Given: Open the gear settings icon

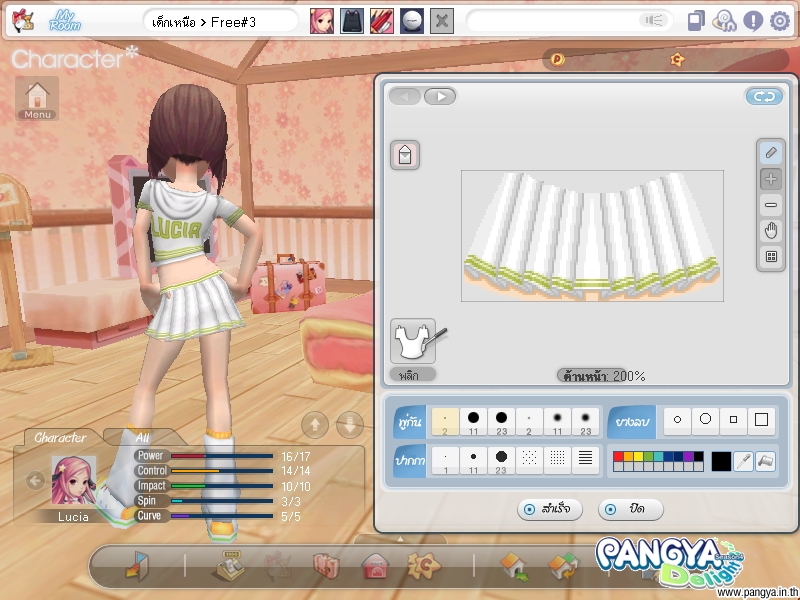Looking at the screenshot, I should [780, 21].
